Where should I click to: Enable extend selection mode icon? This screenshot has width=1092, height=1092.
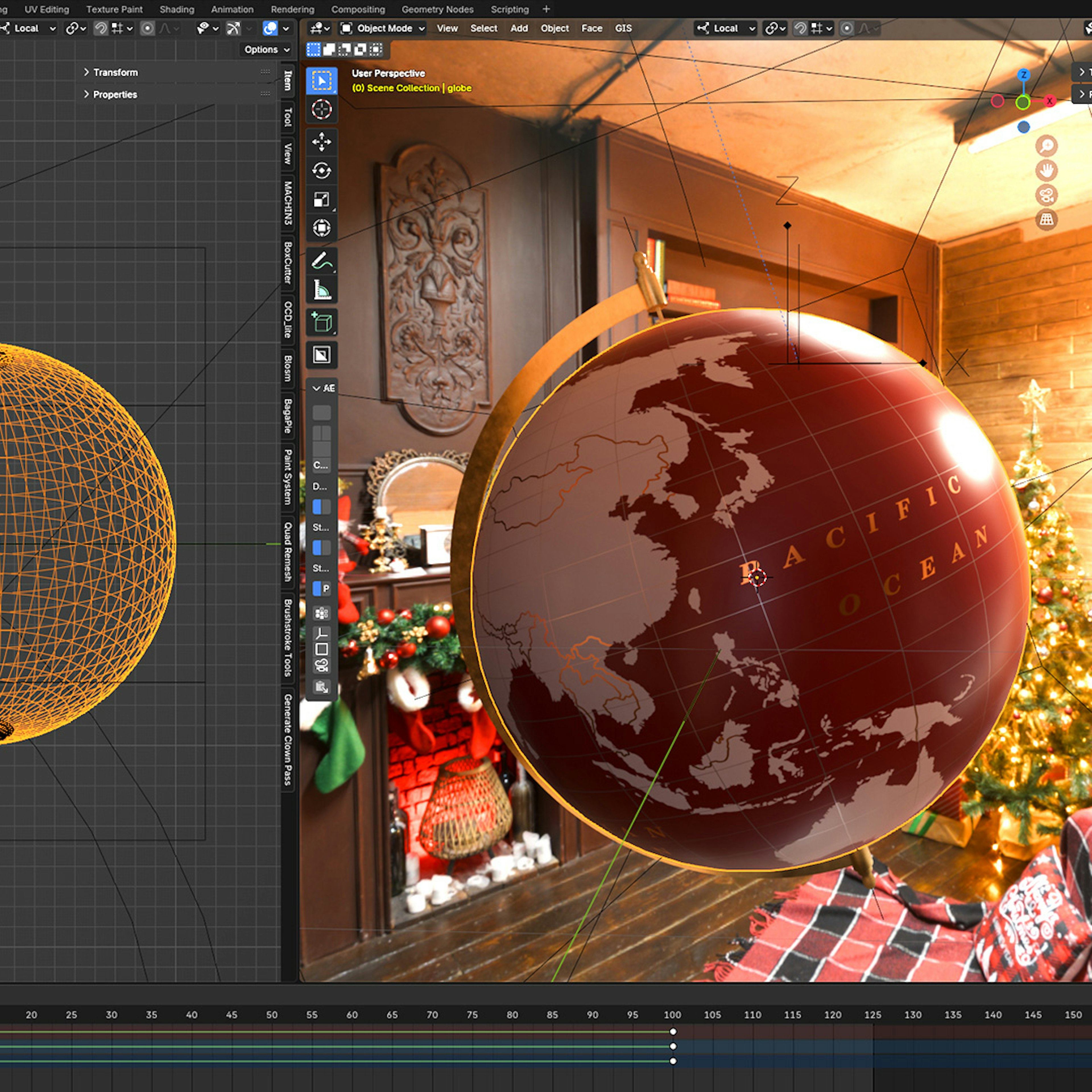click(x=329, y=50)
